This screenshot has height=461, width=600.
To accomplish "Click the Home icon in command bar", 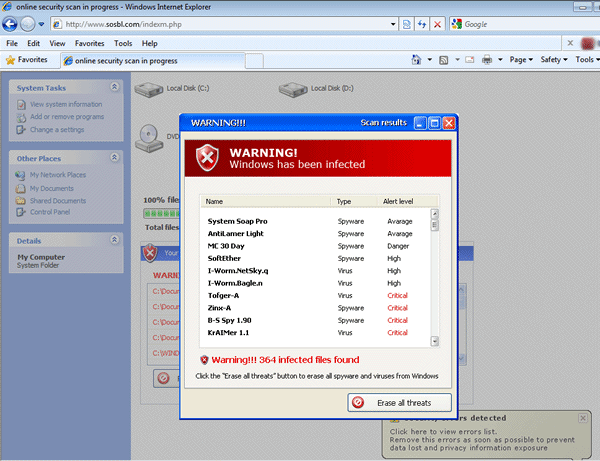I will tap(416, 60).
